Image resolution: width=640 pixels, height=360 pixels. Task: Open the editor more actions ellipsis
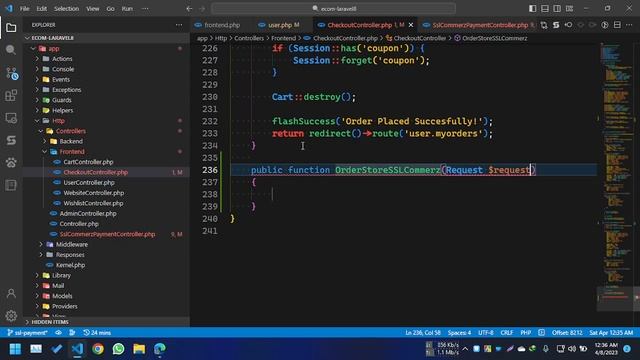click(629, 25)
